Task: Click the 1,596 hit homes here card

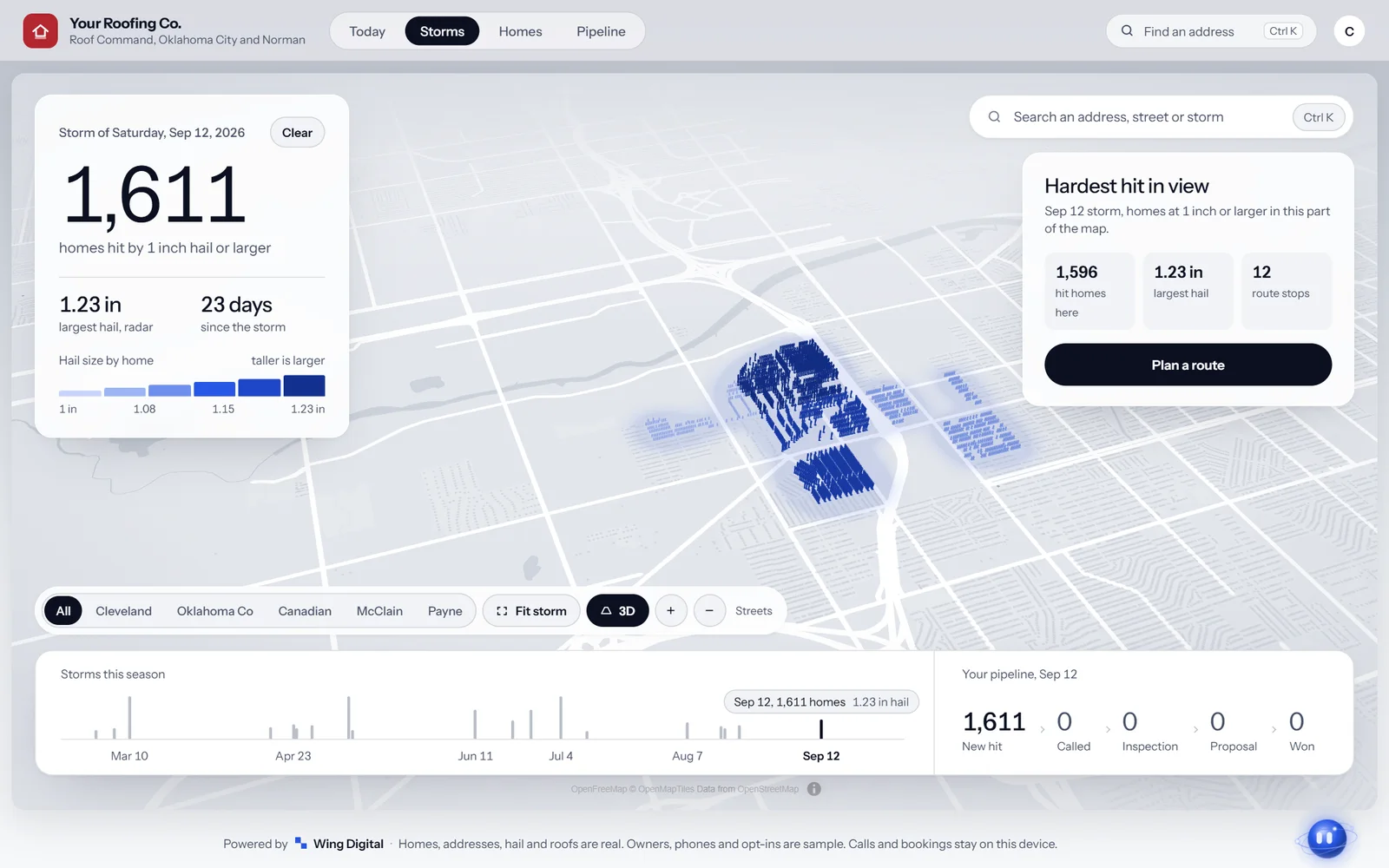Action: [1089, 291]
